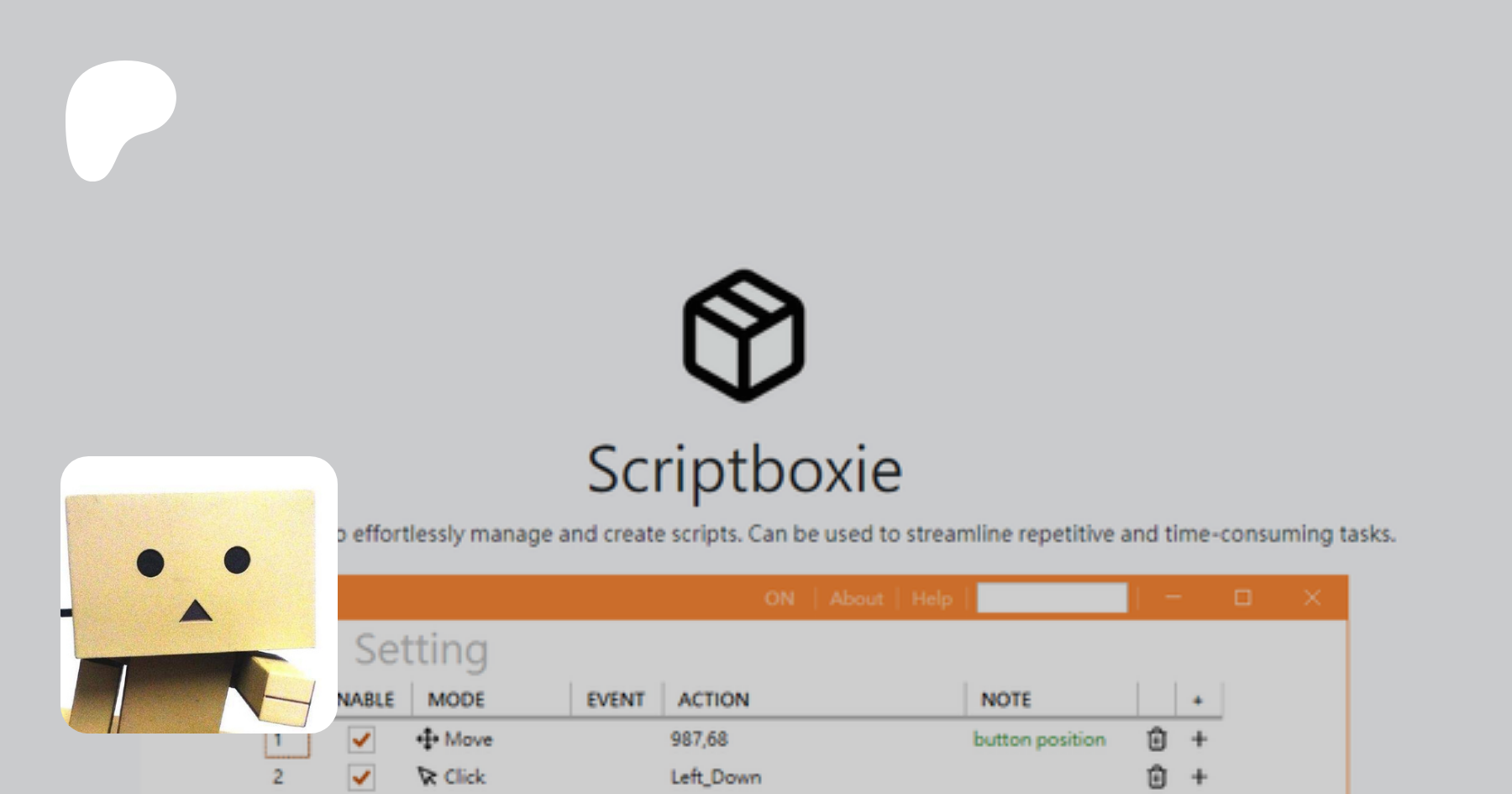Viewport: 1512px width, 794px height.
Task: Focus the white text field in the title bar
Action: tap(1052, 598)
